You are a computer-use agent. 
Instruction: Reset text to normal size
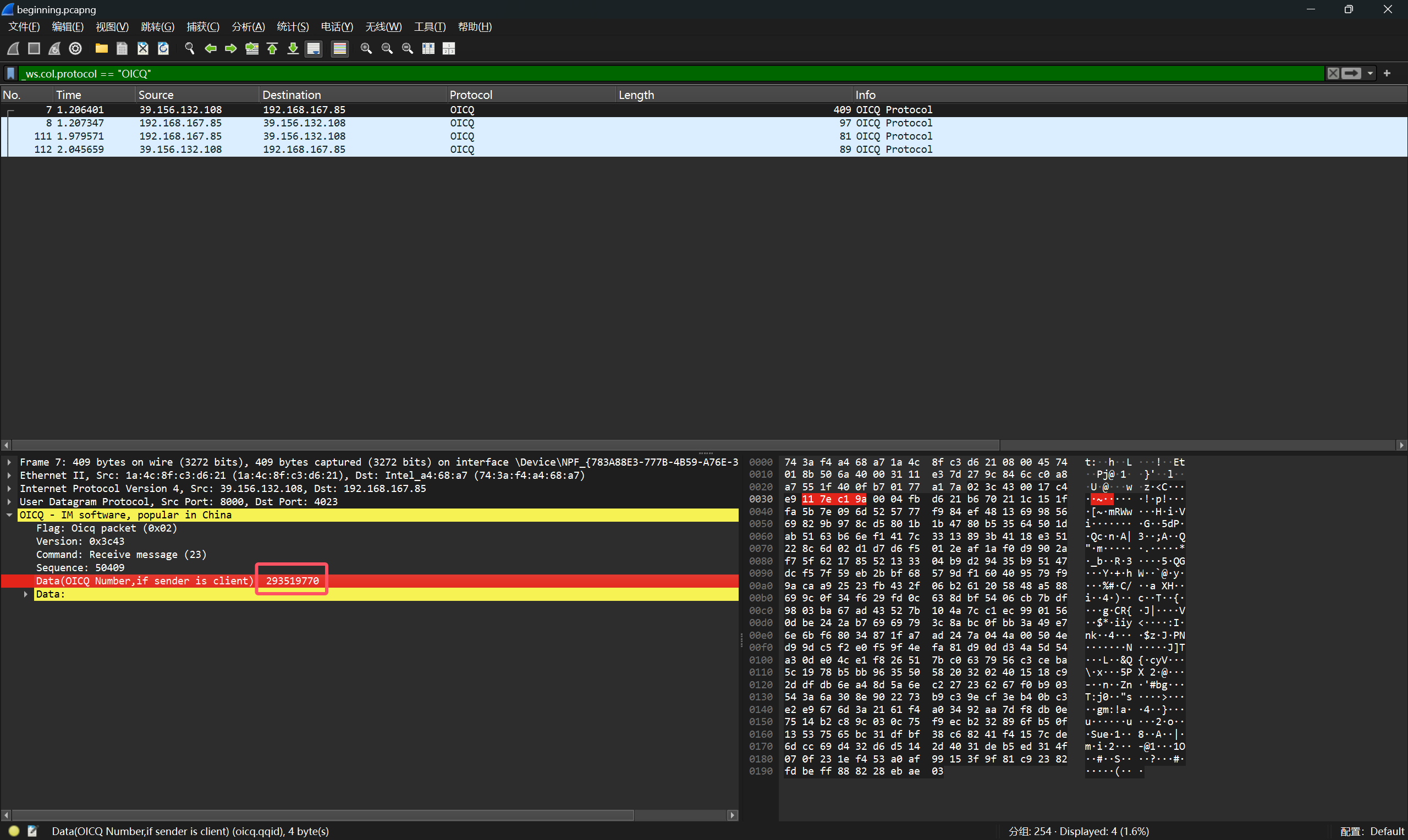tap(408, 49)
